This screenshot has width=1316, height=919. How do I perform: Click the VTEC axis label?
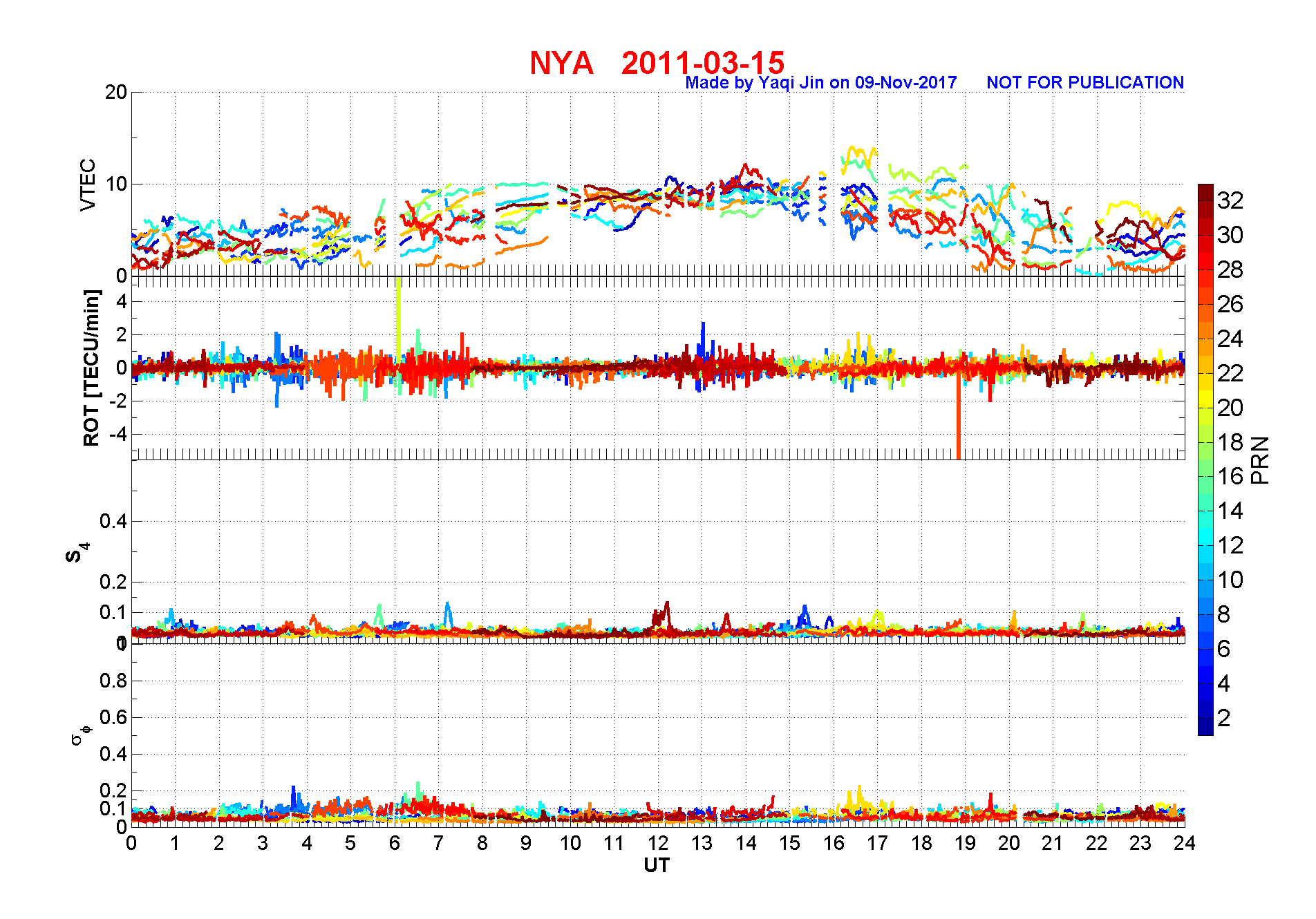coord(88,184)
